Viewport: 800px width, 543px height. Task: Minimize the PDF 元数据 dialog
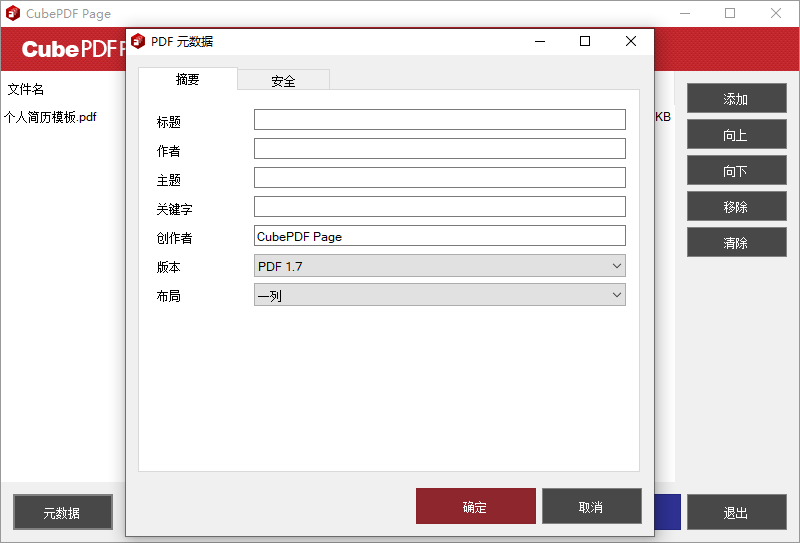tap(540, 41)
